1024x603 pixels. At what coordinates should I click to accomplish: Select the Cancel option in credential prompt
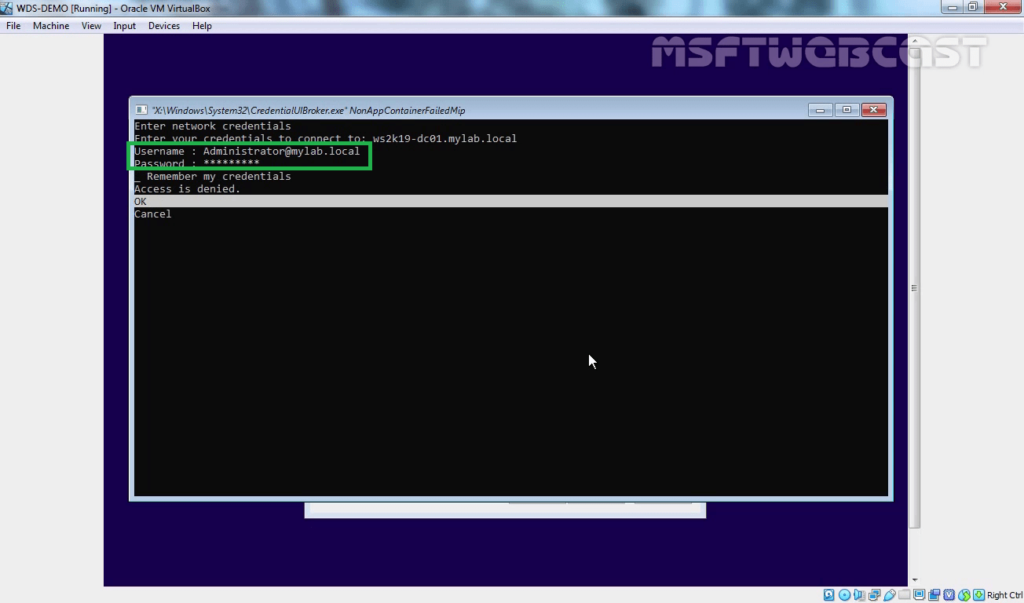pyautogui.click(x=153, y=214)
